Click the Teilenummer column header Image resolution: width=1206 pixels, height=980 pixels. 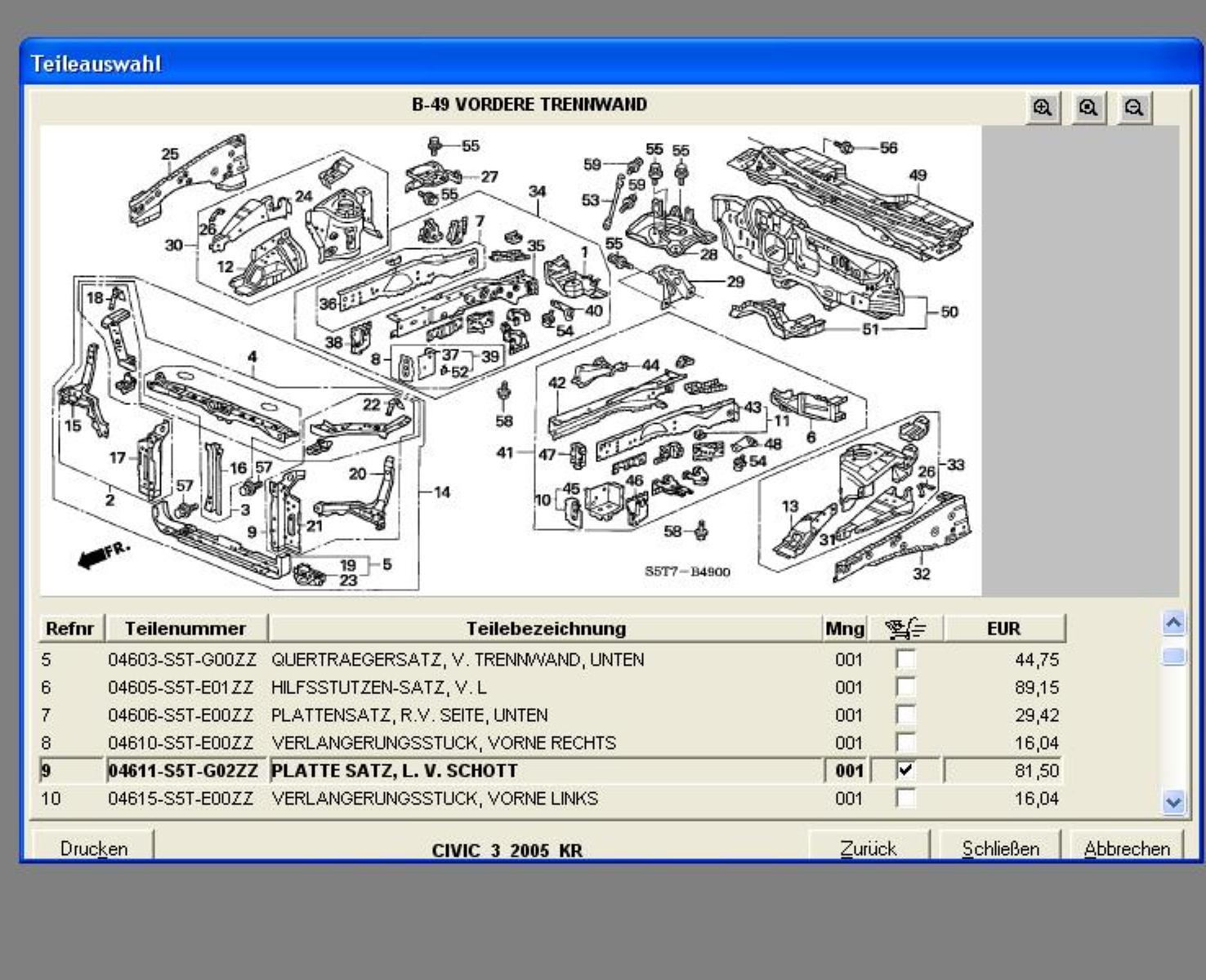pyautogui.click(x=185, y=628)
